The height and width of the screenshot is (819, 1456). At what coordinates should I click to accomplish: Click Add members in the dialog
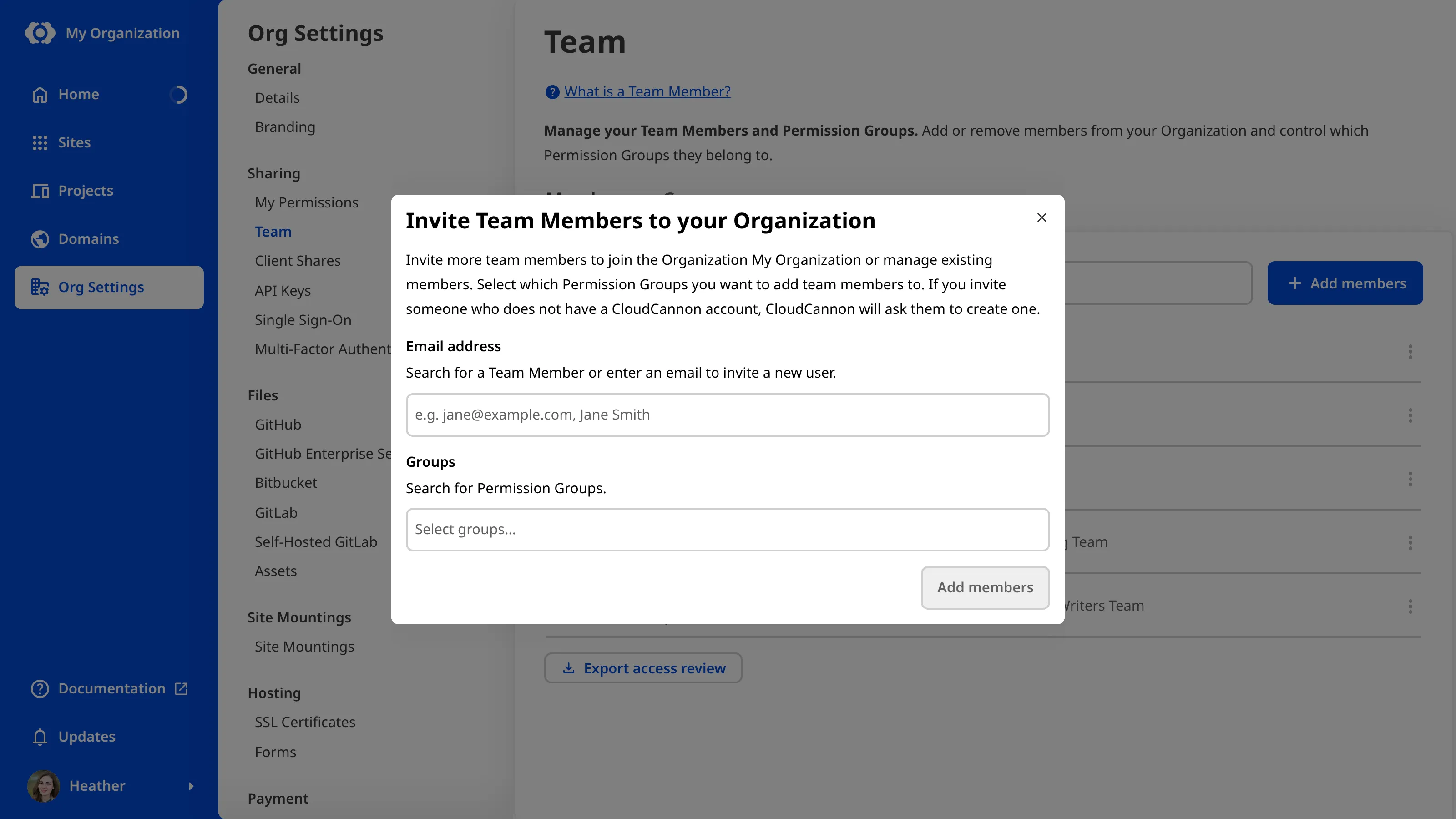pos(985,587)
